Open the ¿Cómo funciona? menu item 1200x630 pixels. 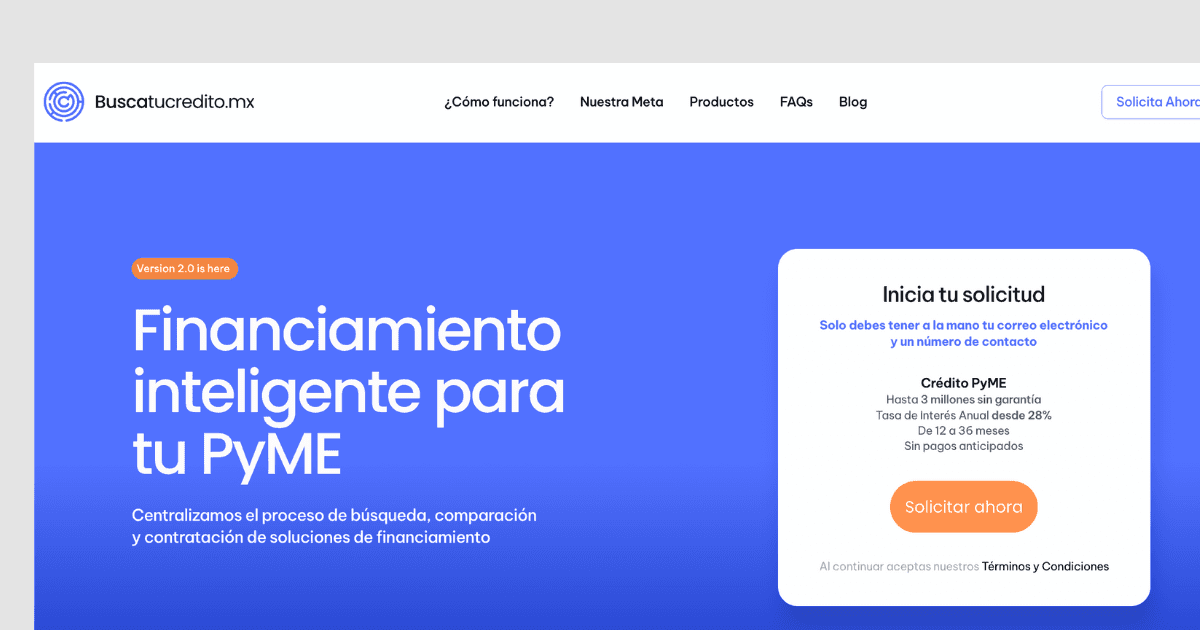point(498,102)
